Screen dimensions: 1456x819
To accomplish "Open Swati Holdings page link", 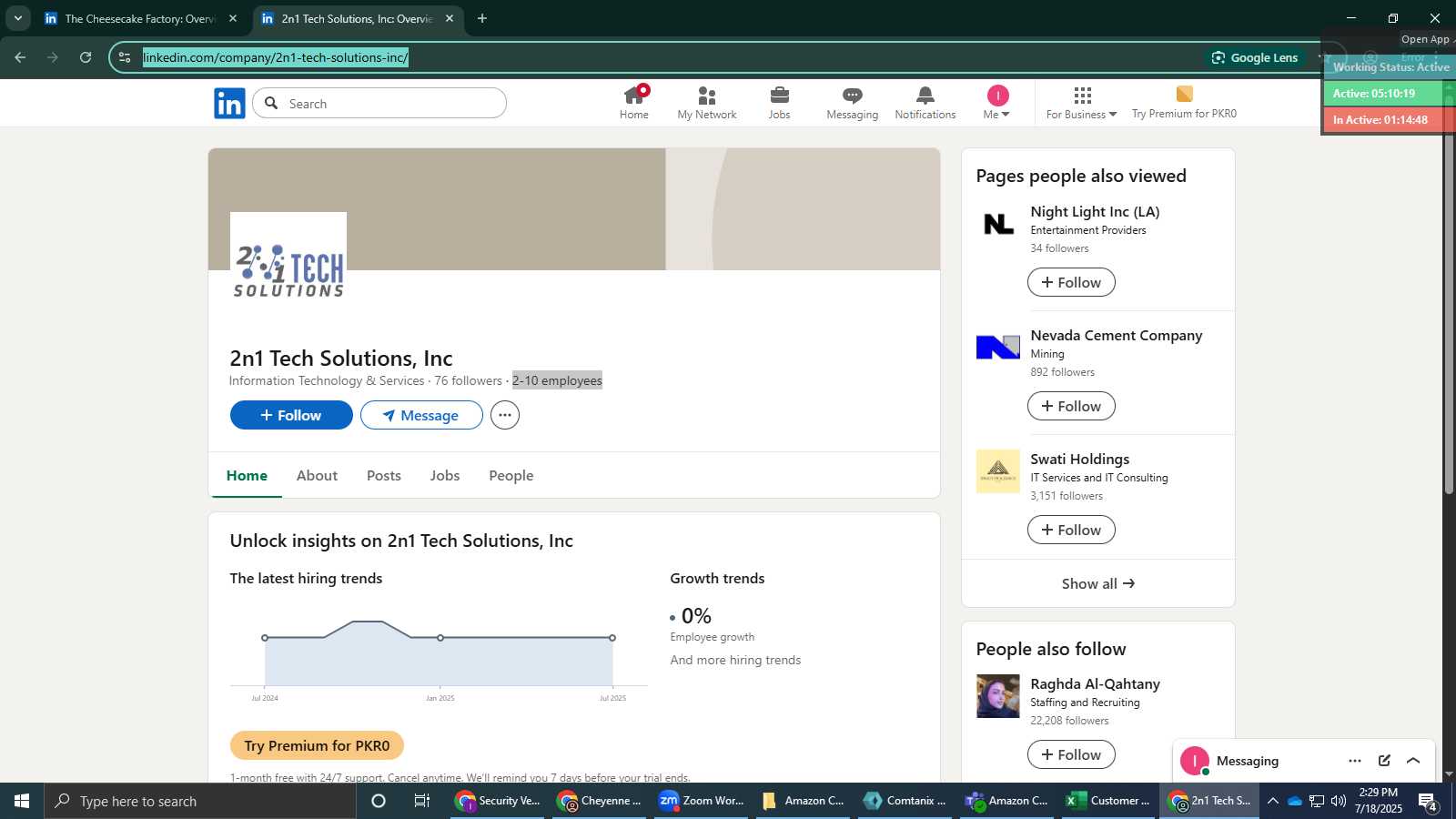I will (1080, 459).
